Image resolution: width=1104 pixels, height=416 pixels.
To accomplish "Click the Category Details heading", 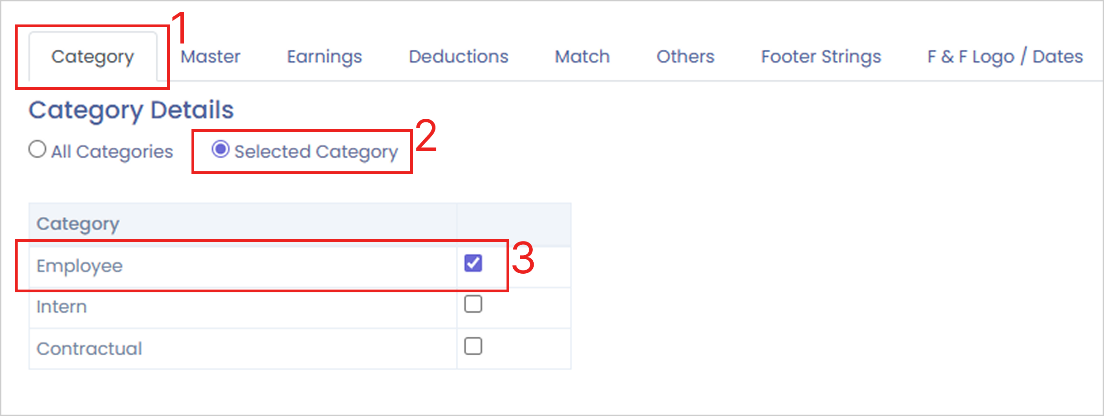I will click(131, 110).
